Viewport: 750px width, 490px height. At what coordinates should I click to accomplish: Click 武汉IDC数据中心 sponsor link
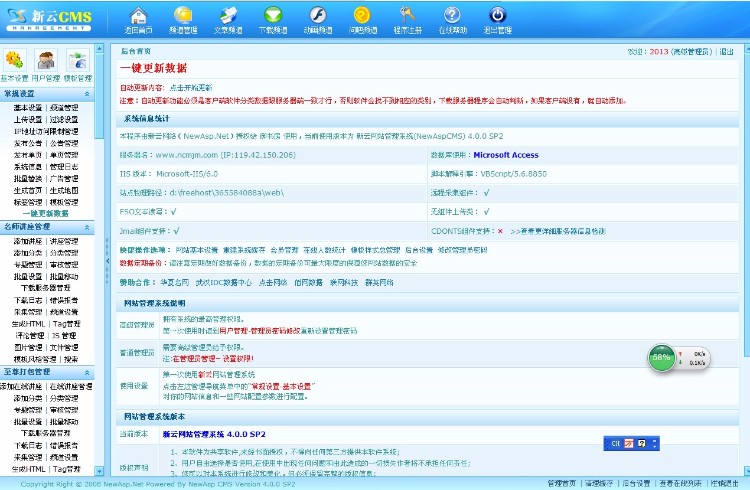(x=223, y=283)
